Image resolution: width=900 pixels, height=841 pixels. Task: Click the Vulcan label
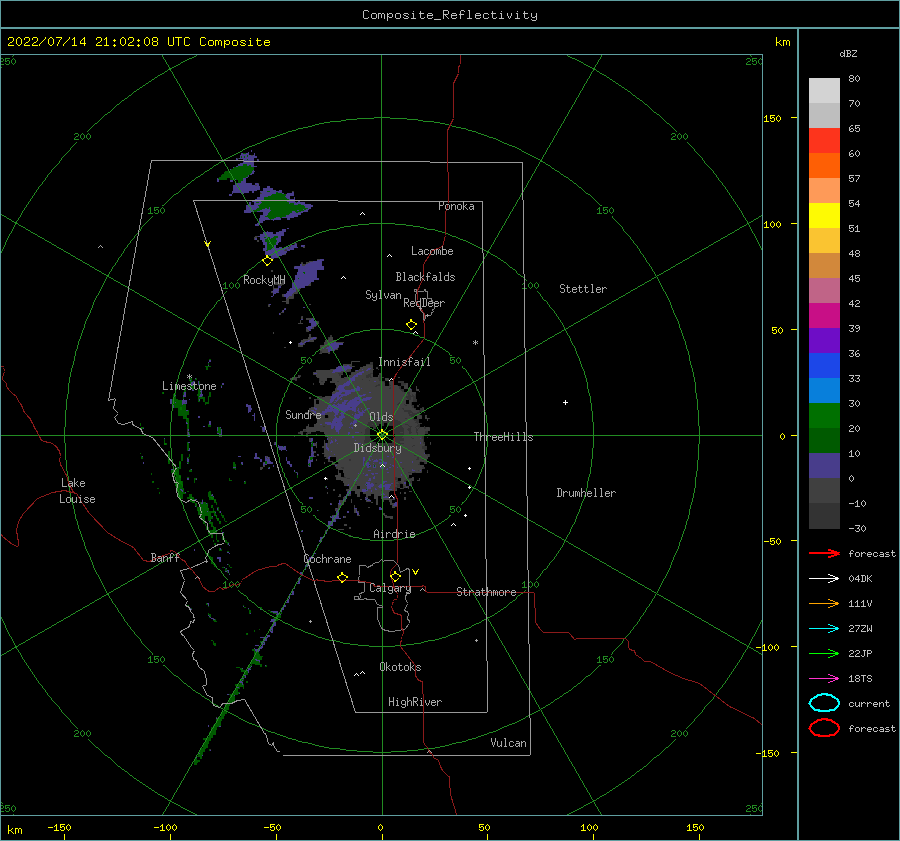(x=508, y=743)
